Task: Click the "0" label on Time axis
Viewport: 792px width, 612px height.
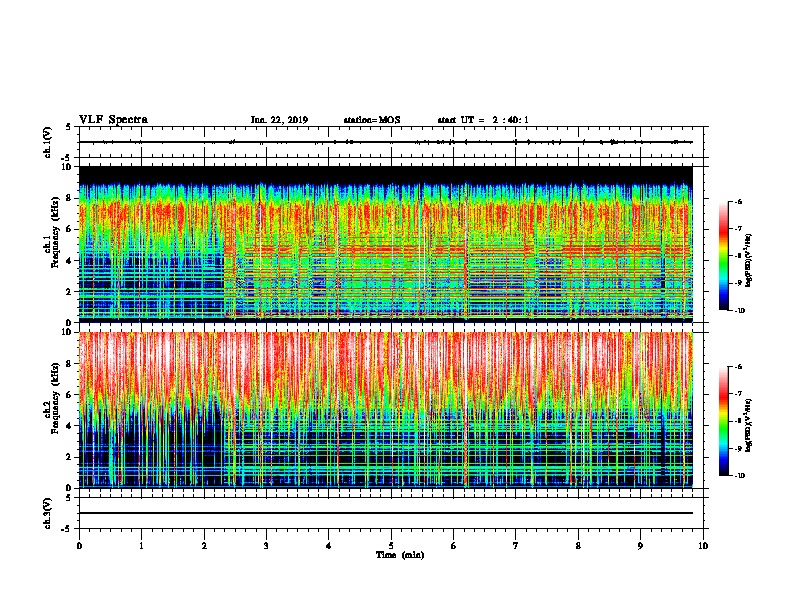Action: pyautogui.click(x=79, y=546)
